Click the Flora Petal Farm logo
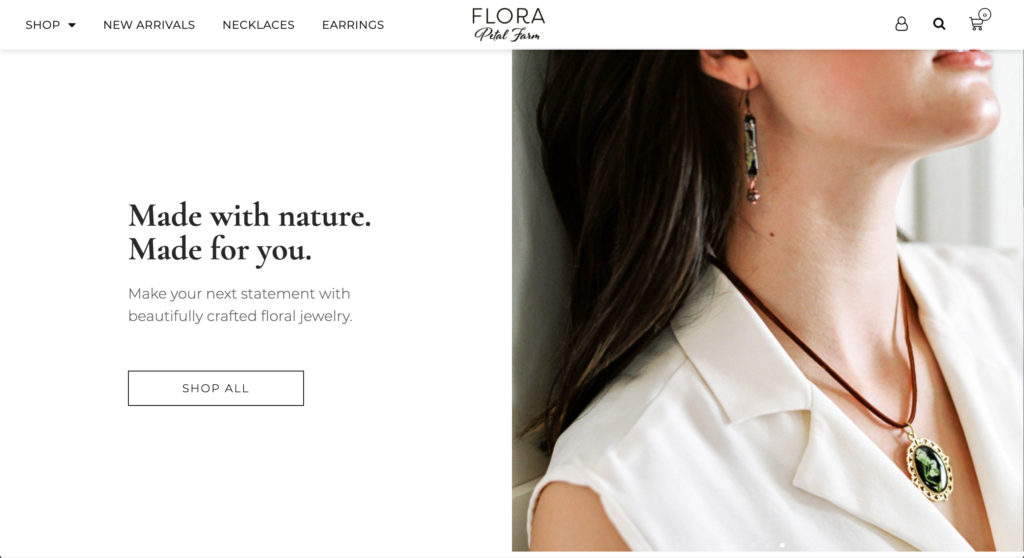Image resolution: width=1024 pixels, height=558 pixels. click(x=508, y=25)
